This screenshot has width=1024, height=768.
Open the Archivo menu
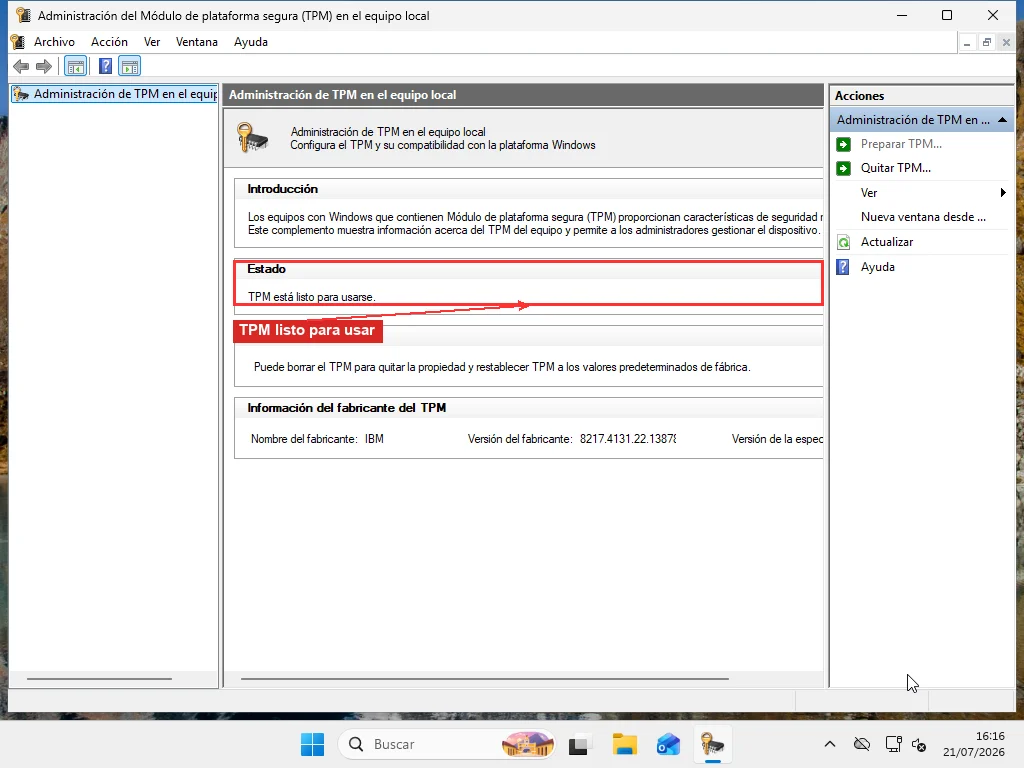[54, 42]
